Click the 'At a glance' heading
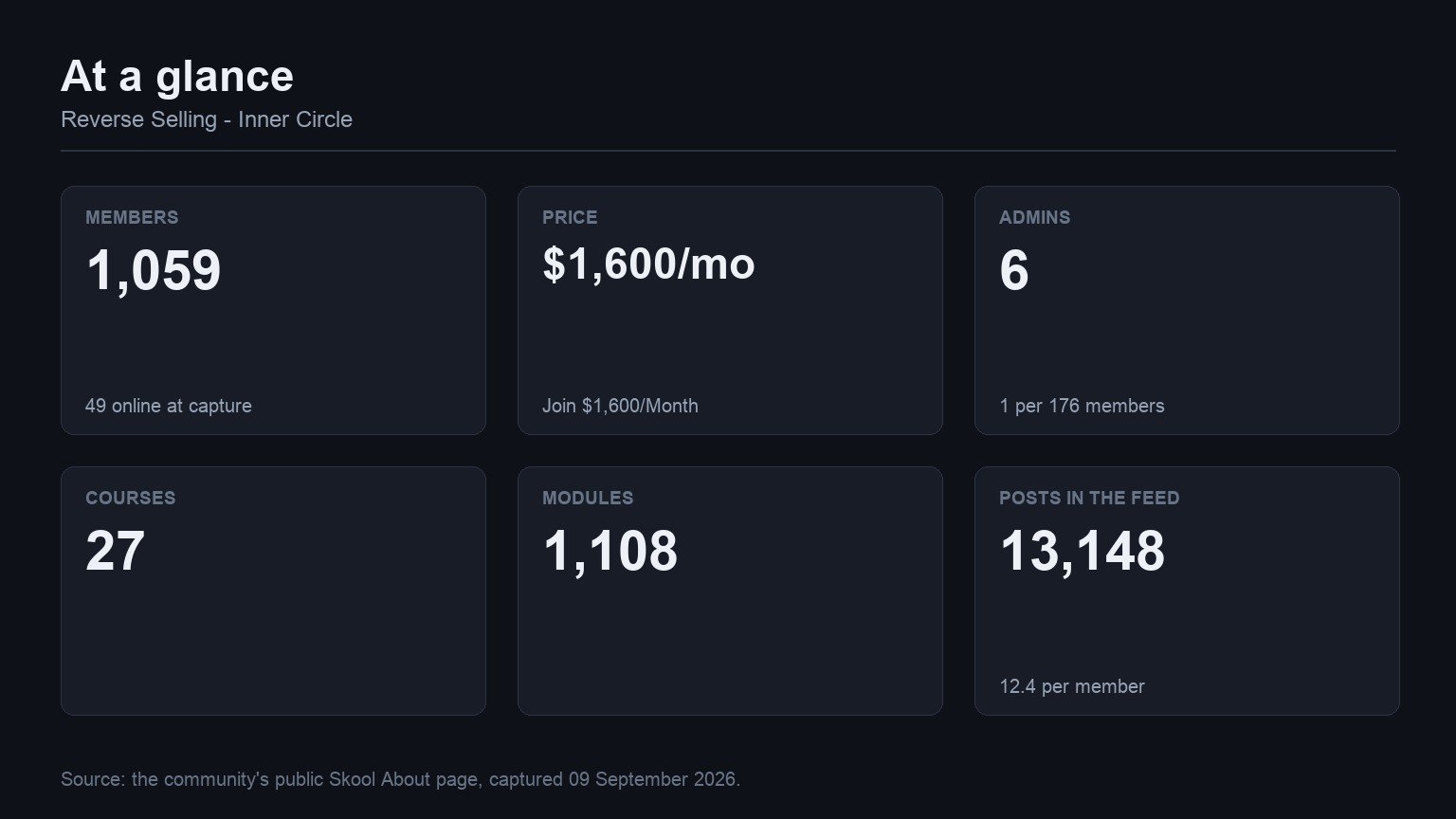The width and height of the screenshot is (1456, 819). click(177, 77)
